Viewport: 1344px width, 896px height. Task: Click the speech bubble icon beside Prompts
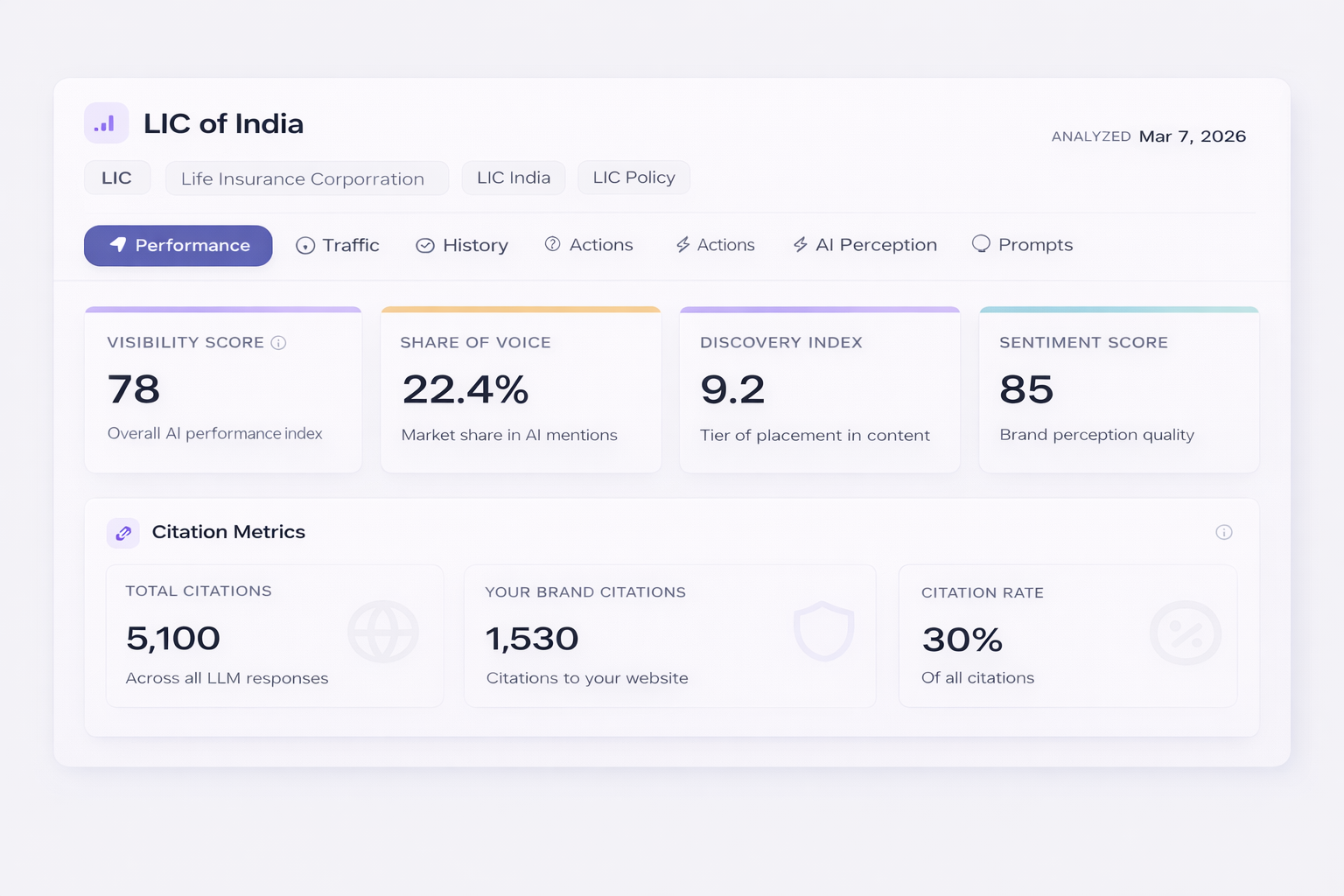[981, 244]
